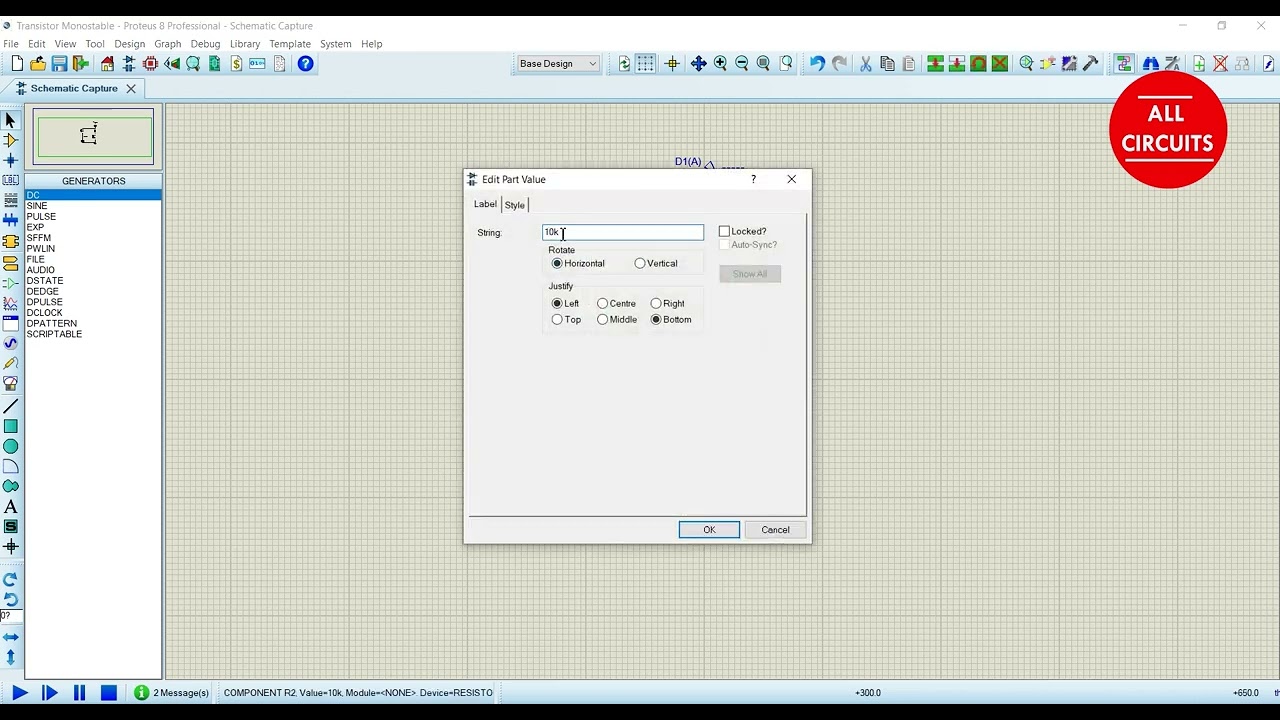
Task: Click the Rotate Clockwise icon
Action: [x=11, y=580]
